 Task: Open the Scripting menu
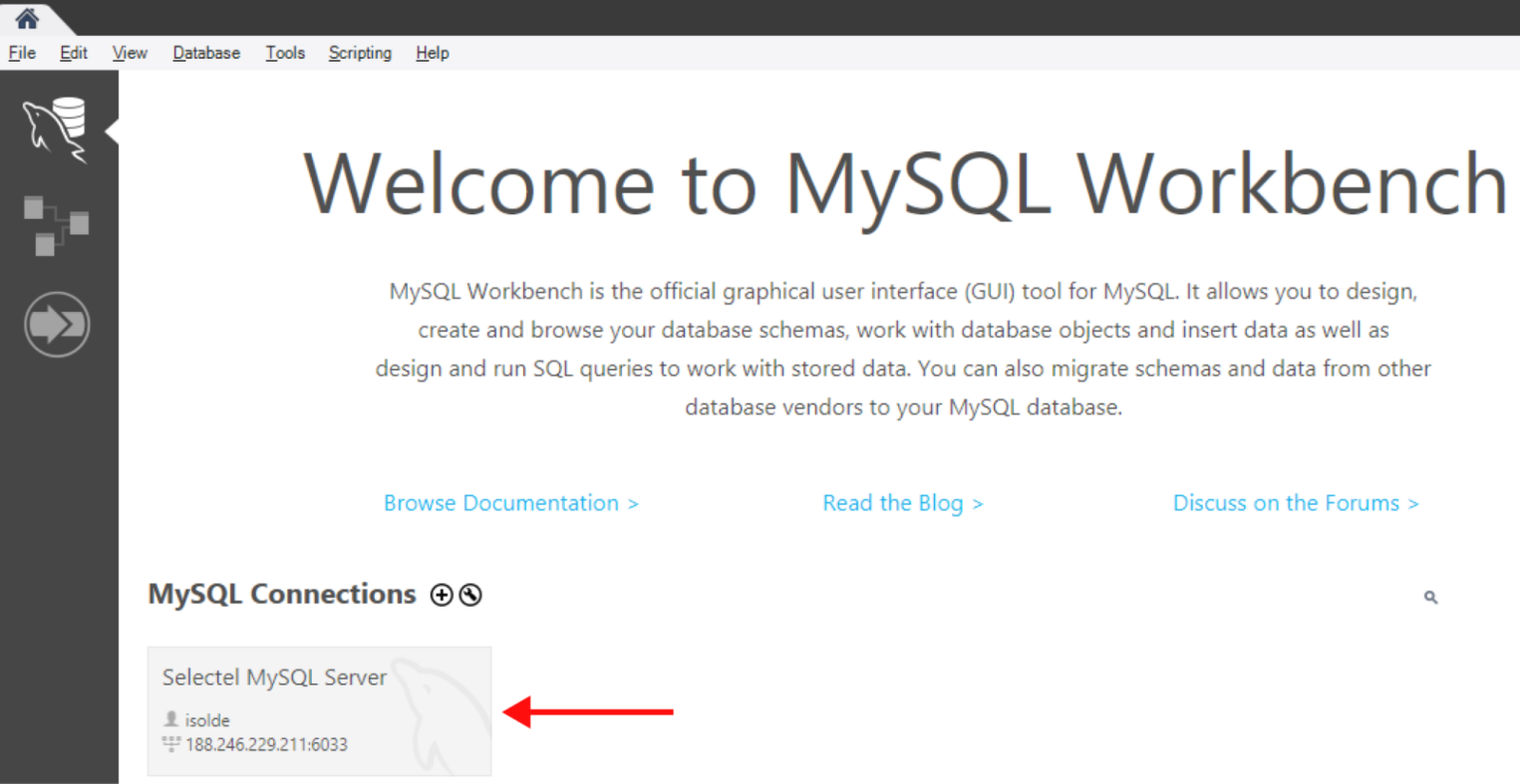360,53
